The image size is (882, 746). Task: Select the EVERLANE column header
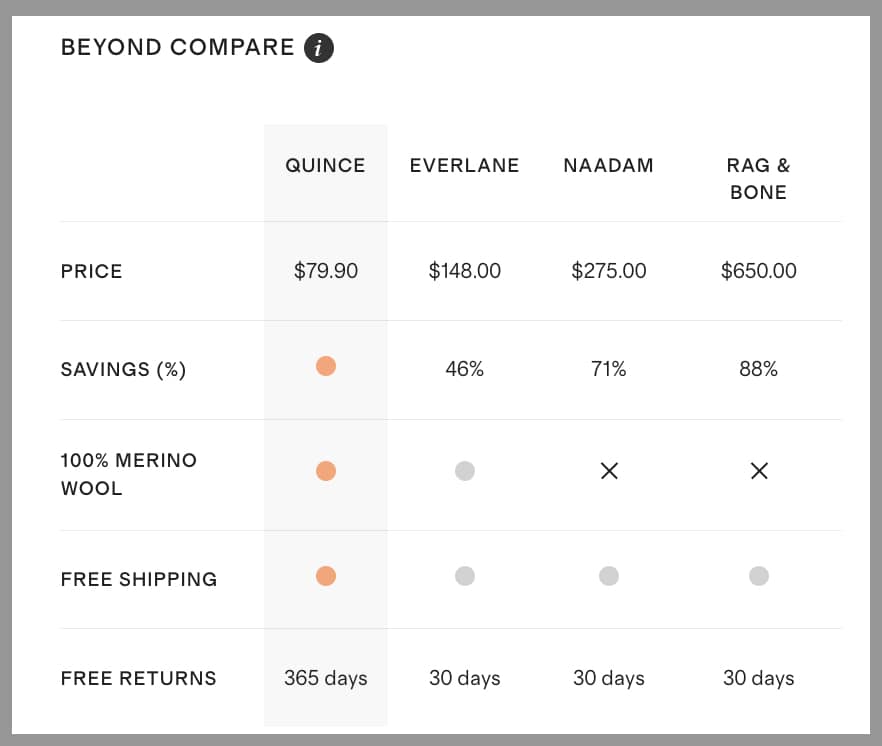pyautogui.click(x=465, y=165)
